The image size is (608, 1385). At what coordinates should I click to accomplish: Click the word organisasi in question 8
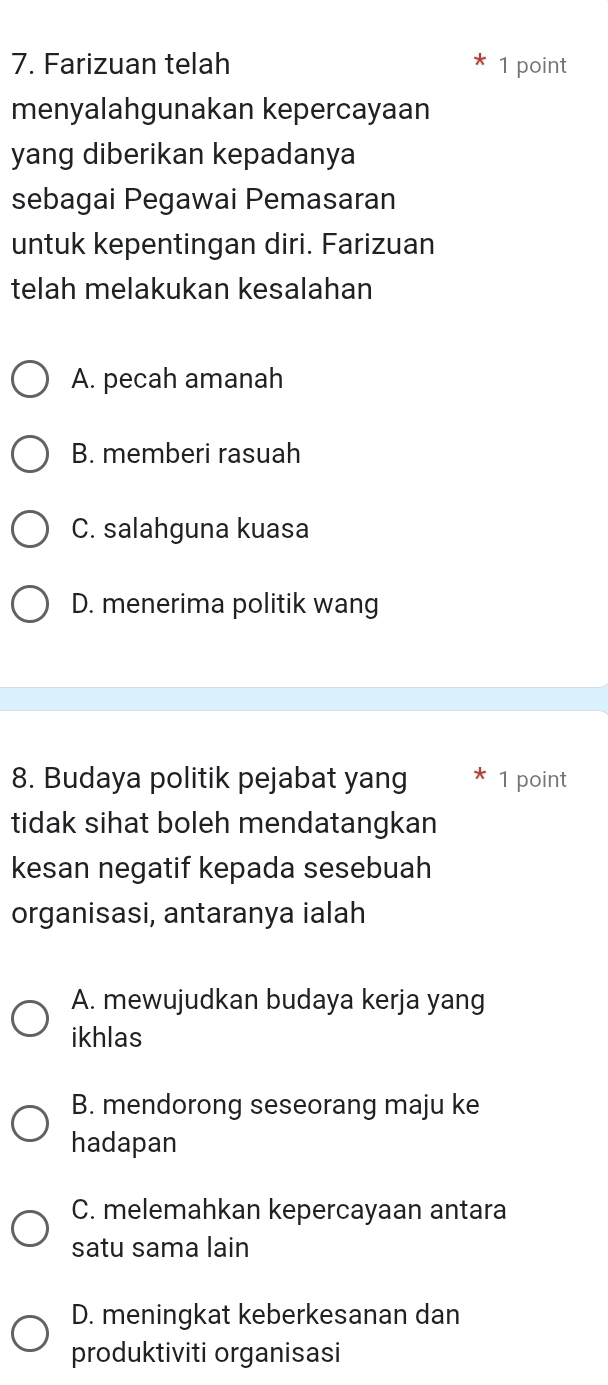click(80, 913)
